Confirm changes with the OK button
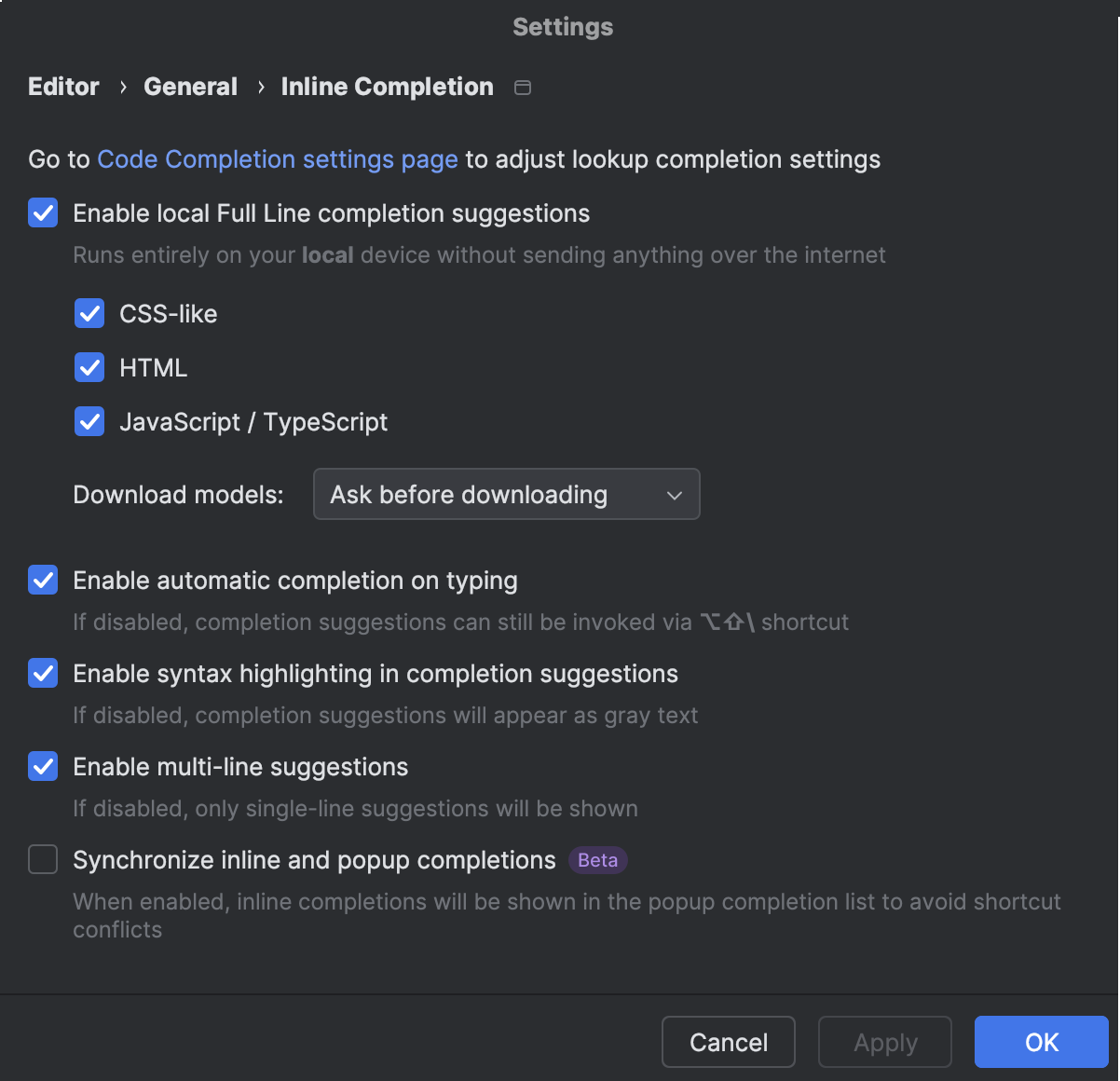 pyautogui.click(x=1041, y=1042)
